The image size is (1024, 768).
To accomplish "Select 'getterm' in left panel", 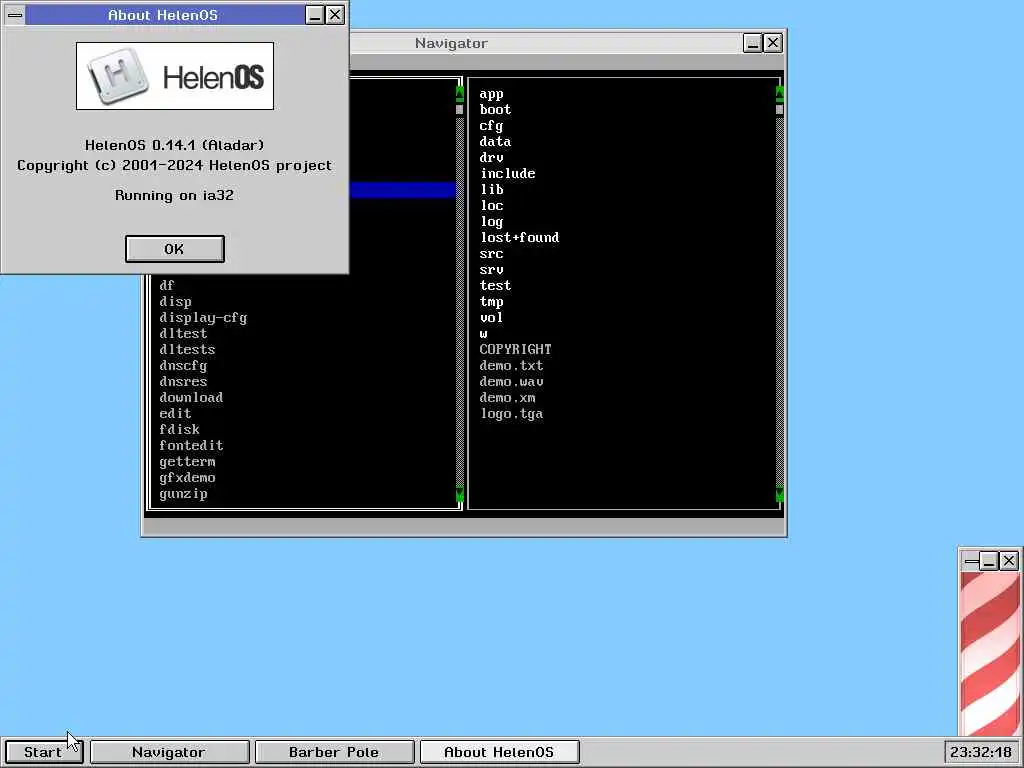I will click(187, 462).
